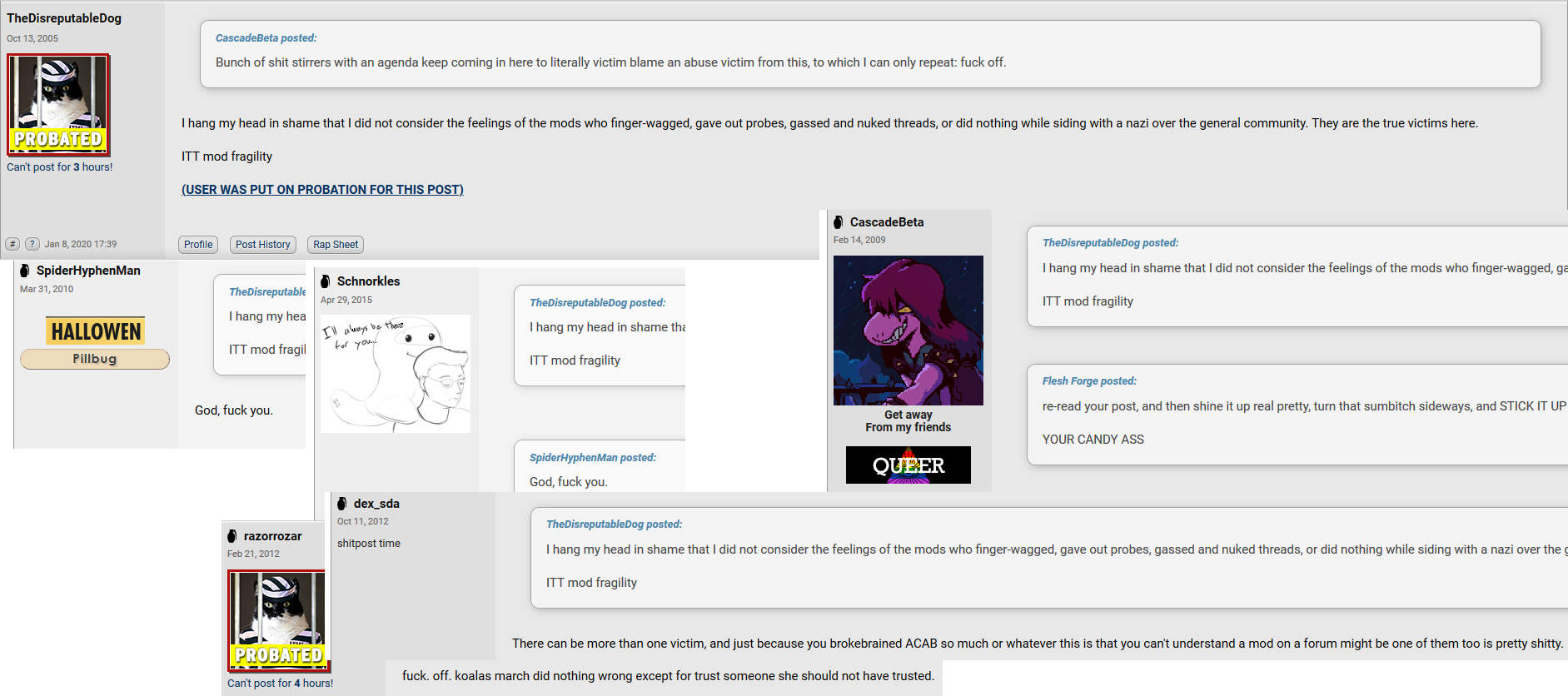
Task: Click the quote header link in SpiderHyphenMan's post
Action: pos(267,292)
